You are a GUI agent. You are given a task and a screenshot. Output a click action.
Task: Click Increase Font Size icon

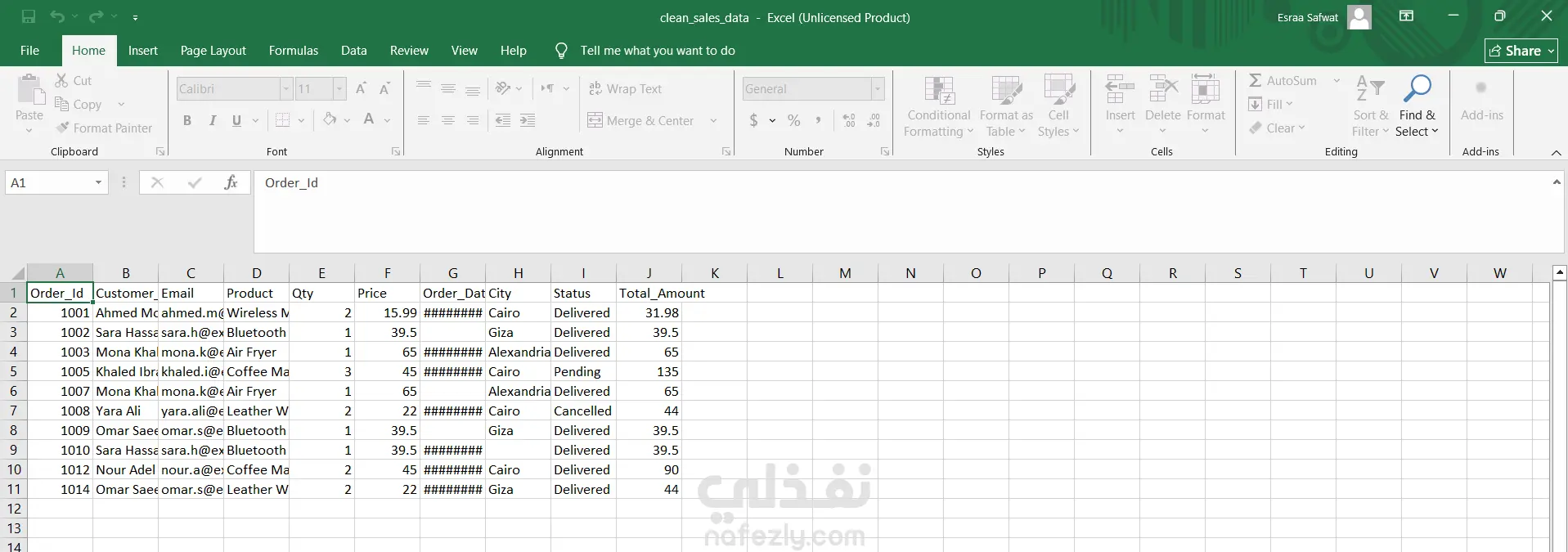tap(361, 88)
